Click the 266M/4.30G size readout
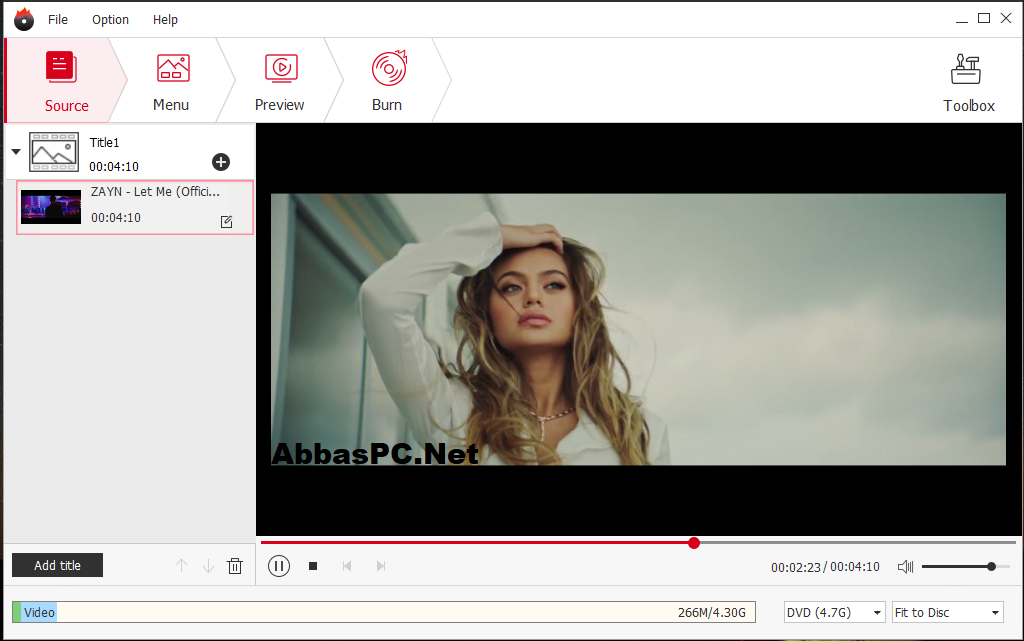Viewport: 1024px width, 641px height. coord(712,612)
